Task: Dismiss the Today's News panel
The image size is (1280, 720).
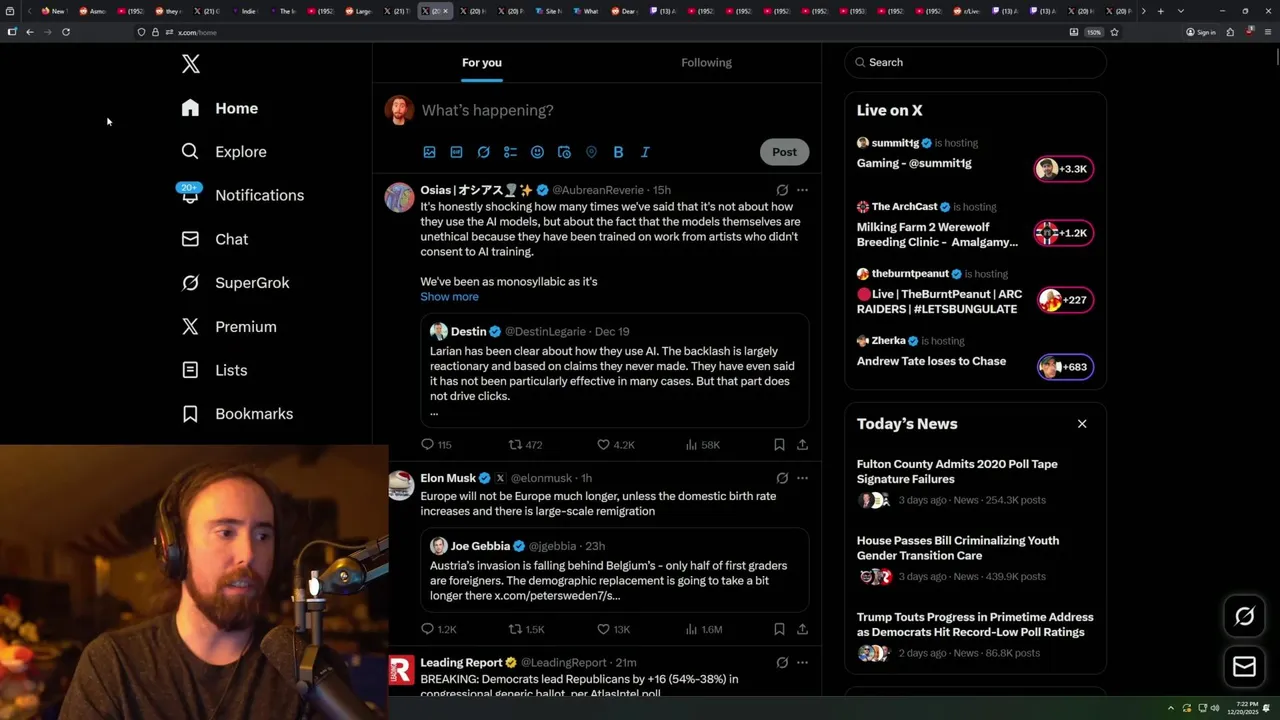Action: pyautogui.click(x=1082, y=424)
